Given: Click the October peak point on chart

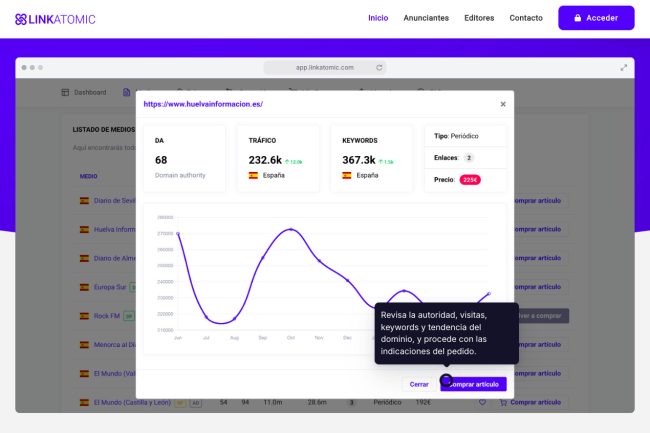Looking at the screenshot, I should coord(291,229).
